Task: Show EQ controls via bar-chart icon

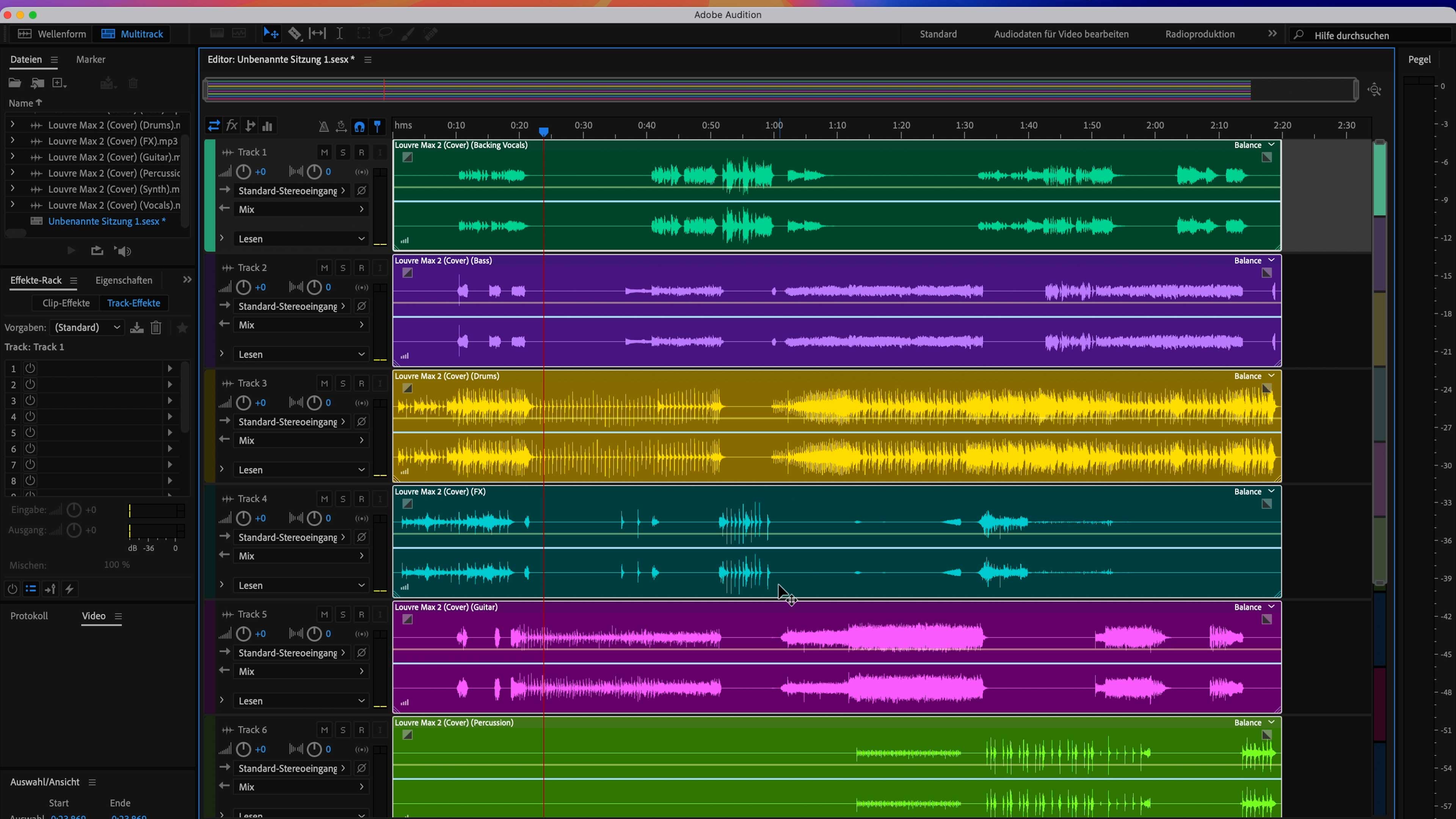Action: tap(267, 126)
